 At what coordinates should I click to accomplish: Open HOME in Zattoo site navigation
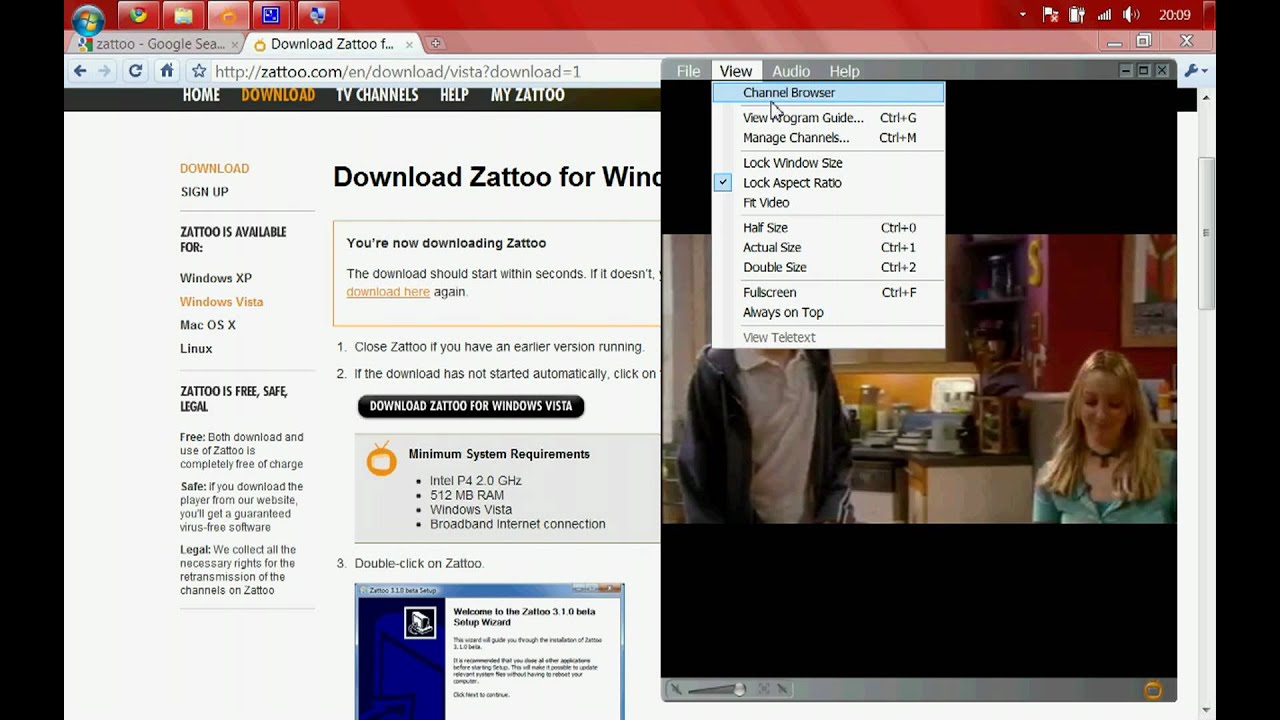201,95
